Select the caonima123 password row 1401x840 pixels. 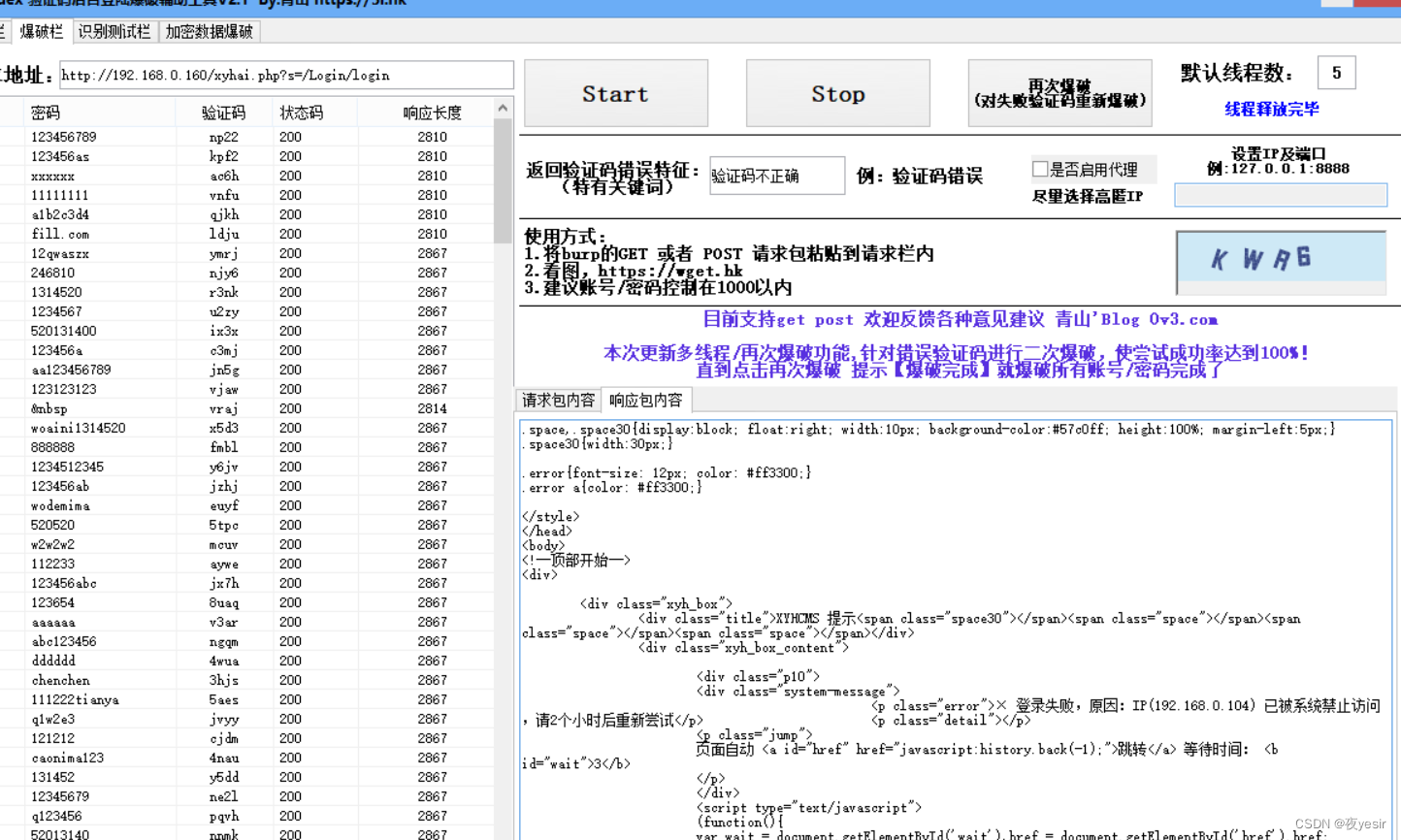(x=246, y=758)
